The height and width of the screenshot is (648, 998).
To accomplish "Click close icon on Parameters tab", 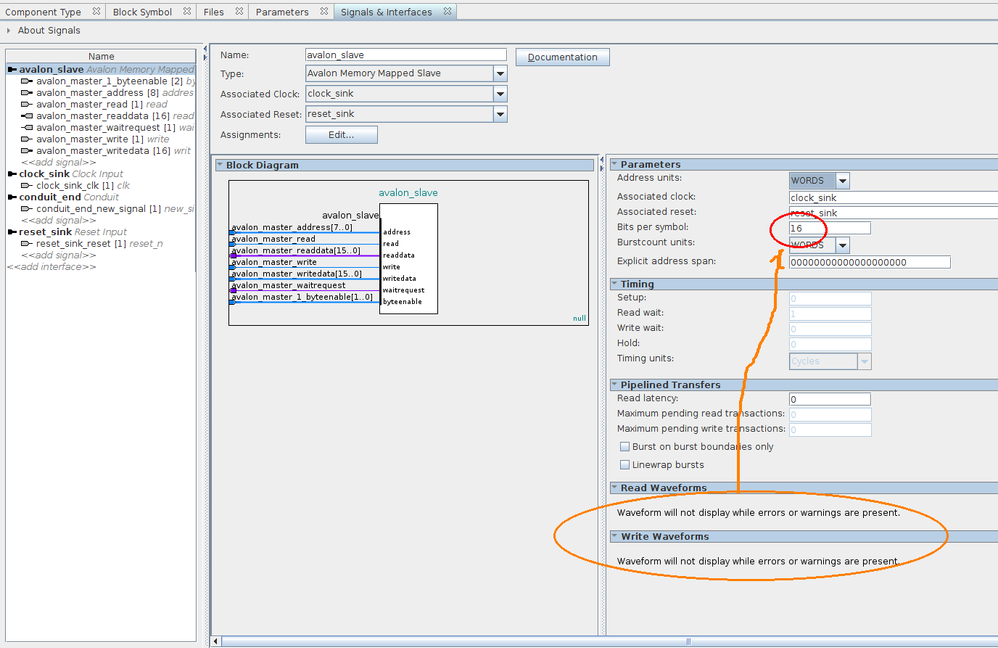I will [x=323, y=12].
